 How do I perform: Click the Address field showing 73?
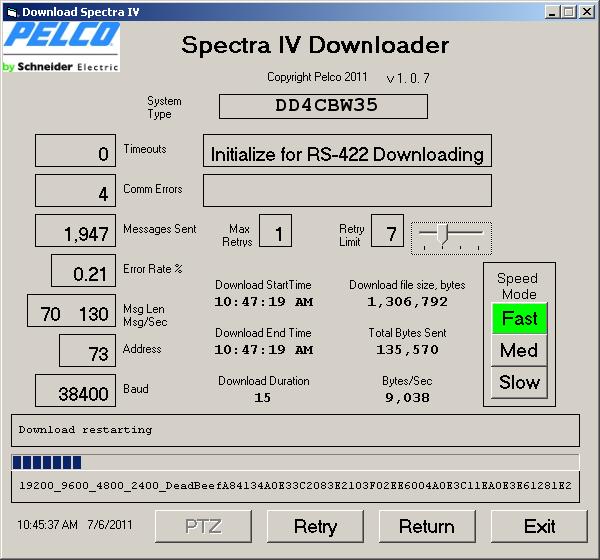(x=87, y=350)
